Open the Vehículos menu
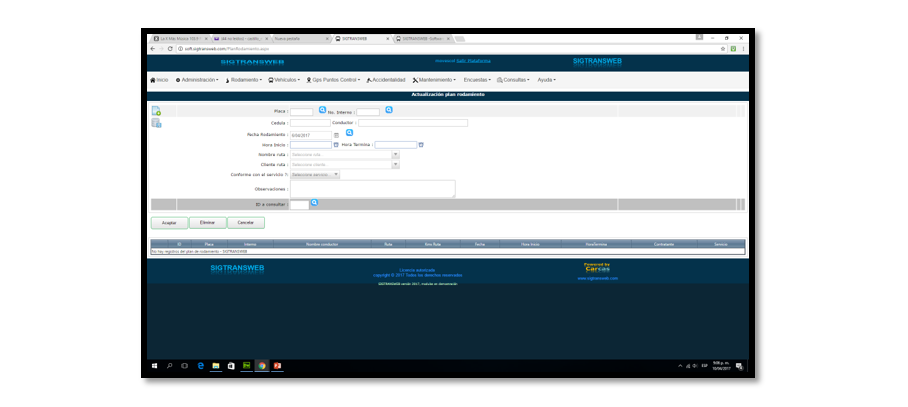Screen dimensions: 908x407 (284, 80)
